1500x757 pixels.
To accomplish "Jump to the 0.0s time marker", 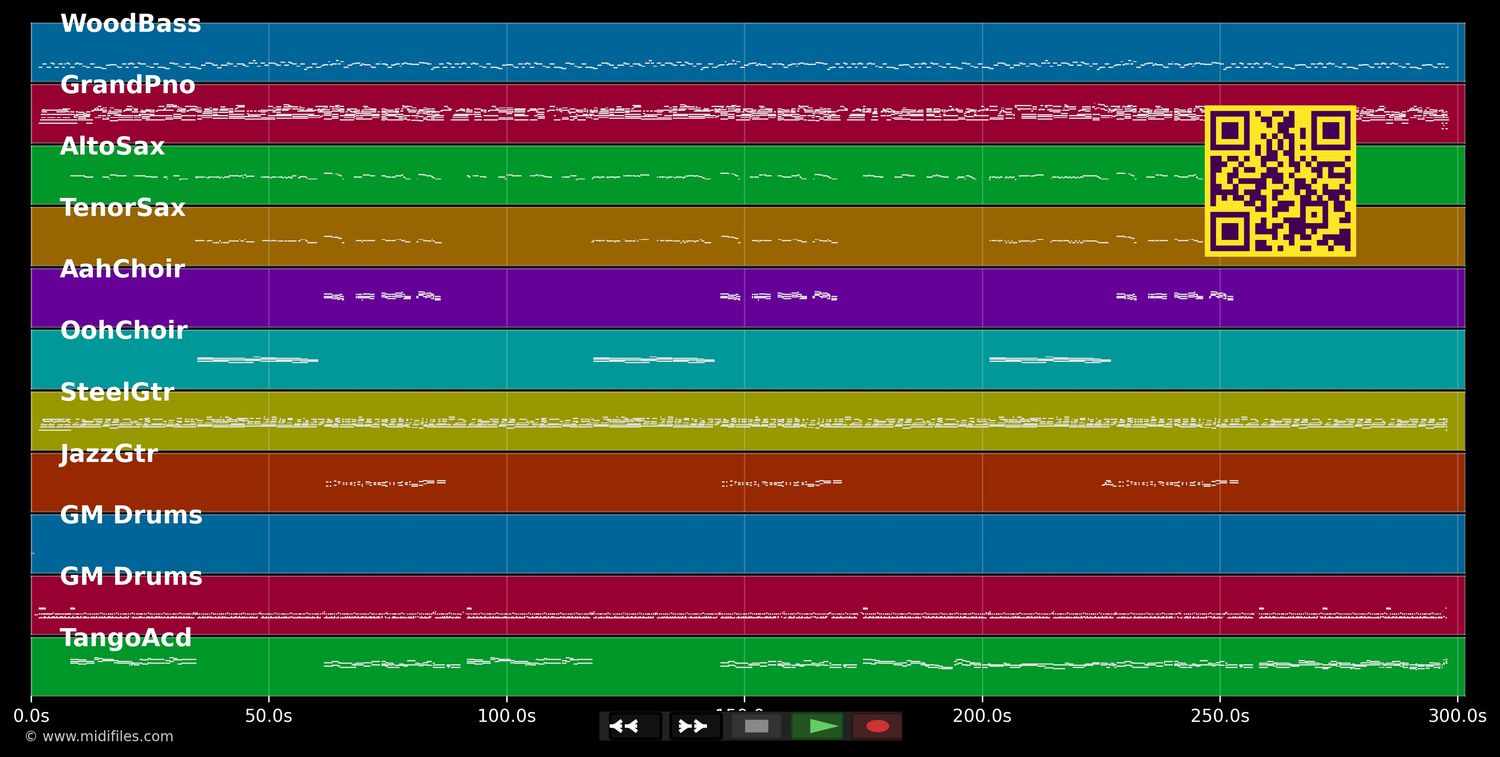I will click(x=31, y=716).
